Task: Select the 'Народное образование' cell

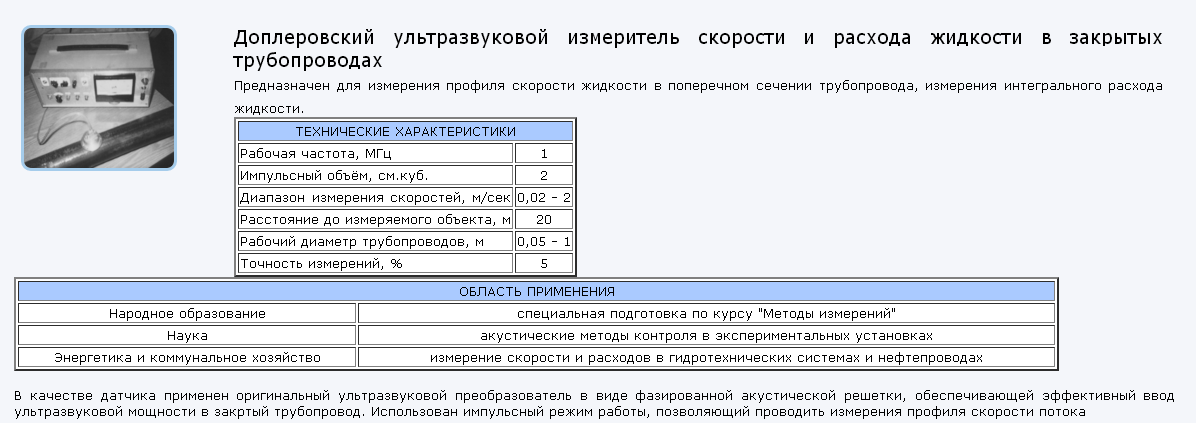Action: point(187,314)
